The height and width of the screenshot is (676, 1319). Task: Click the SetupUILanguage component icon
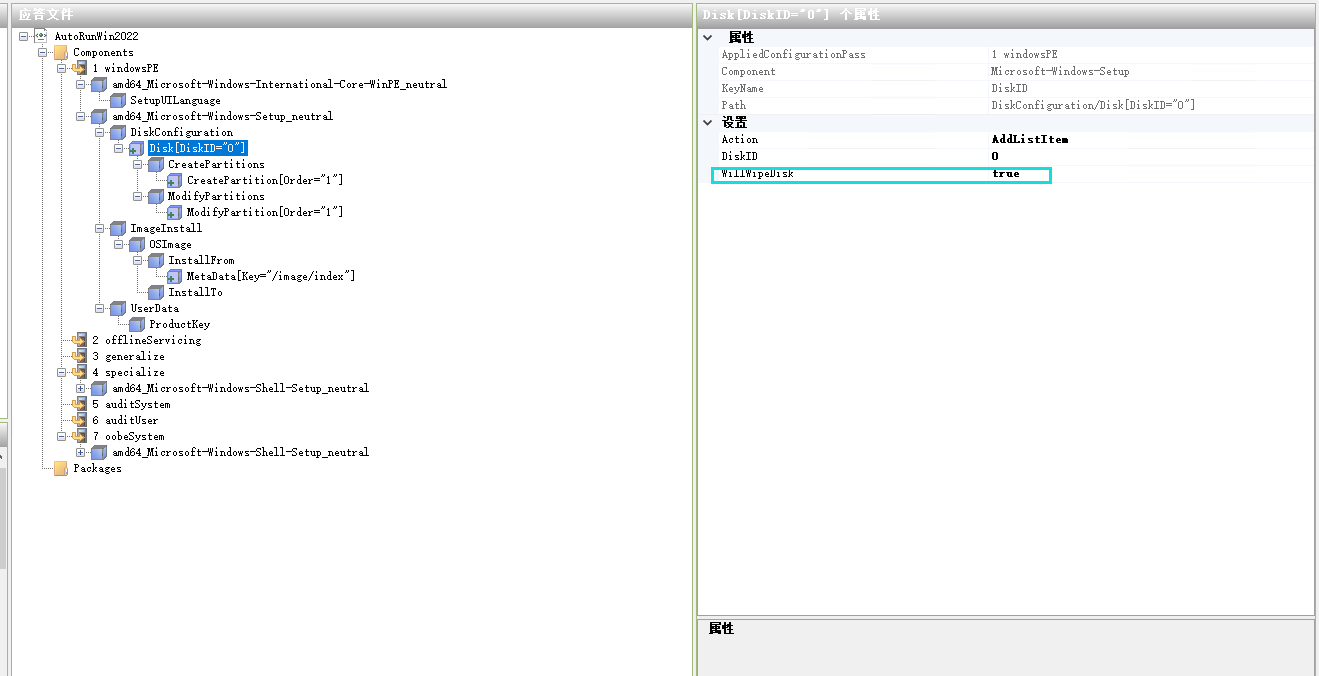(x=118, y=100)
